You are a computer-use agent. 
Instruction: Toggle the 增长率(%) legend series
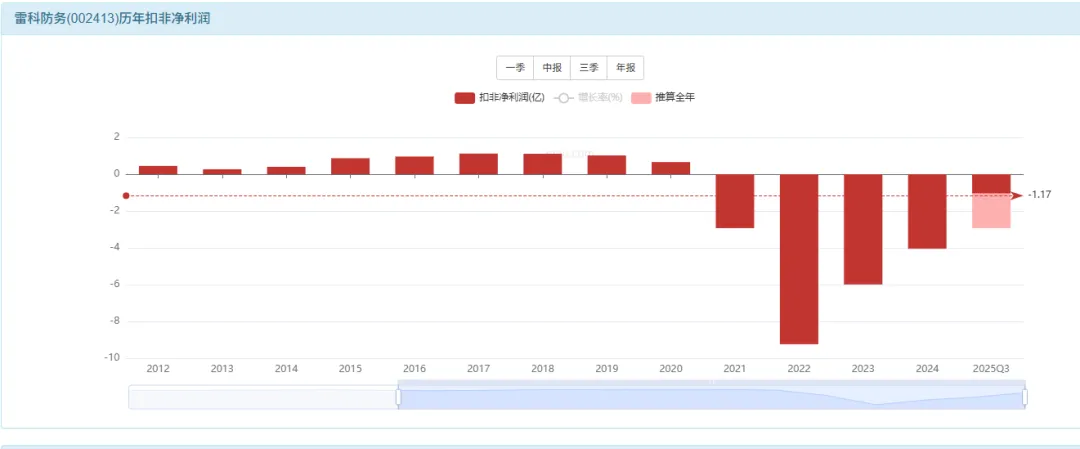(588, 98)
